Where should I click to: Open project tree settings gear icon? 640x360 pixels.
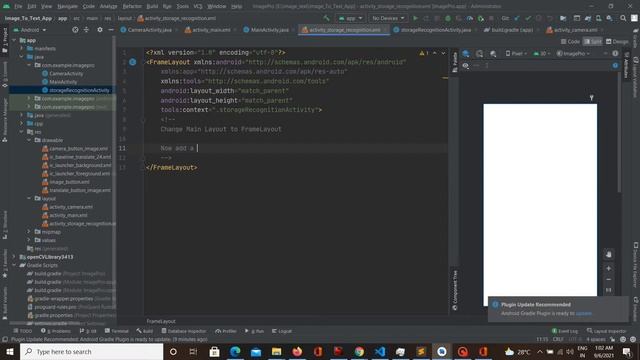(100, 30)
